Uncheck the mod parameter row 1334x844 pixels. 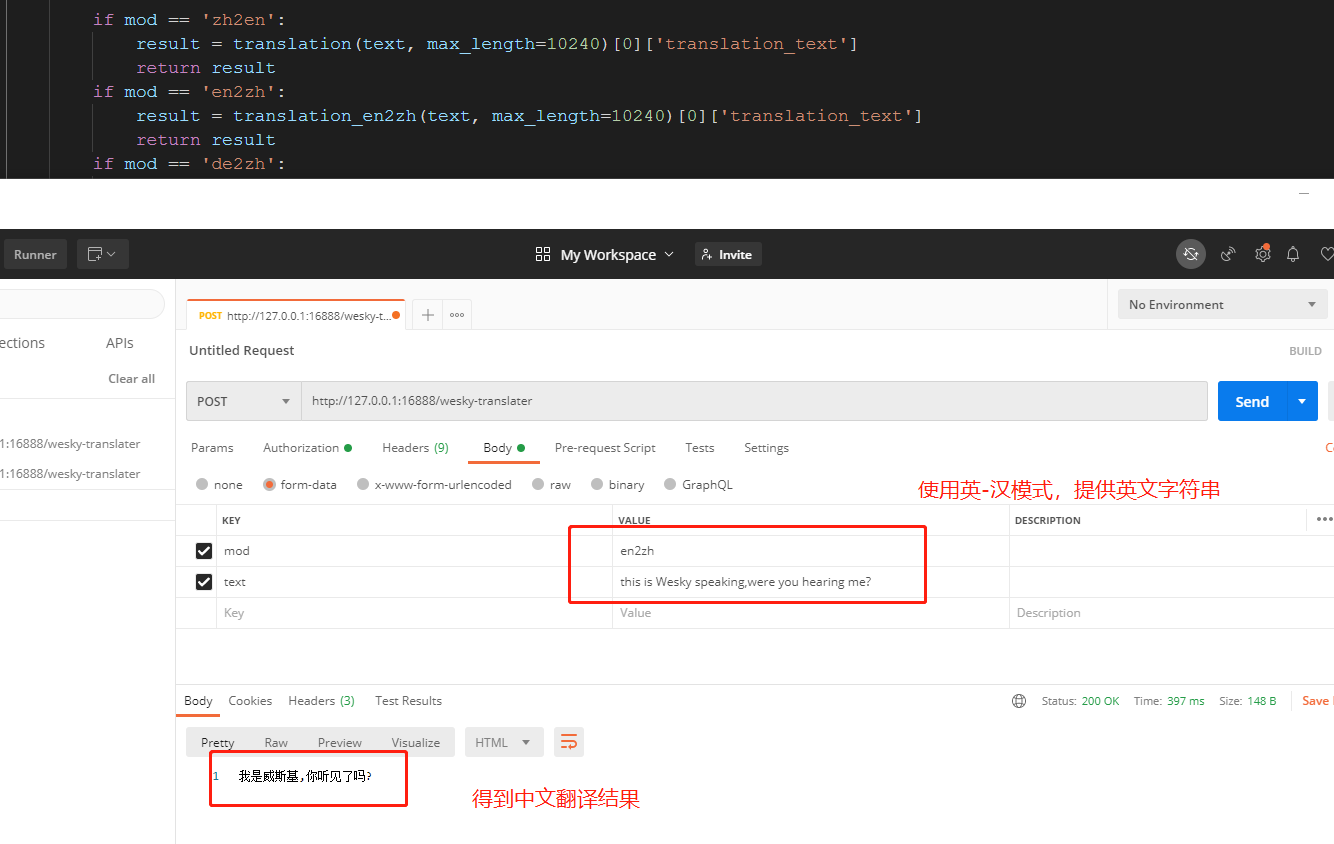[x=204, y=551]
